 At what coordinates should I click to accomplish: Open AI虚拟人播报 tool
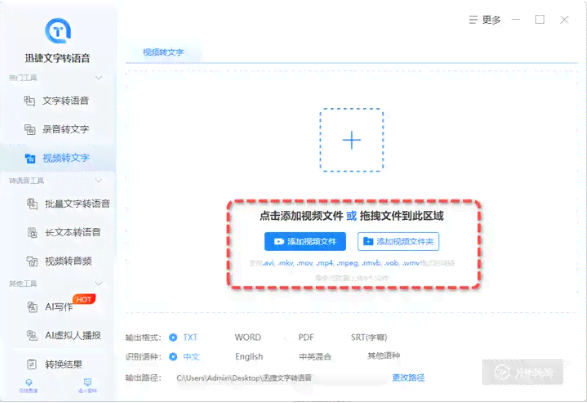pos(64,336)
